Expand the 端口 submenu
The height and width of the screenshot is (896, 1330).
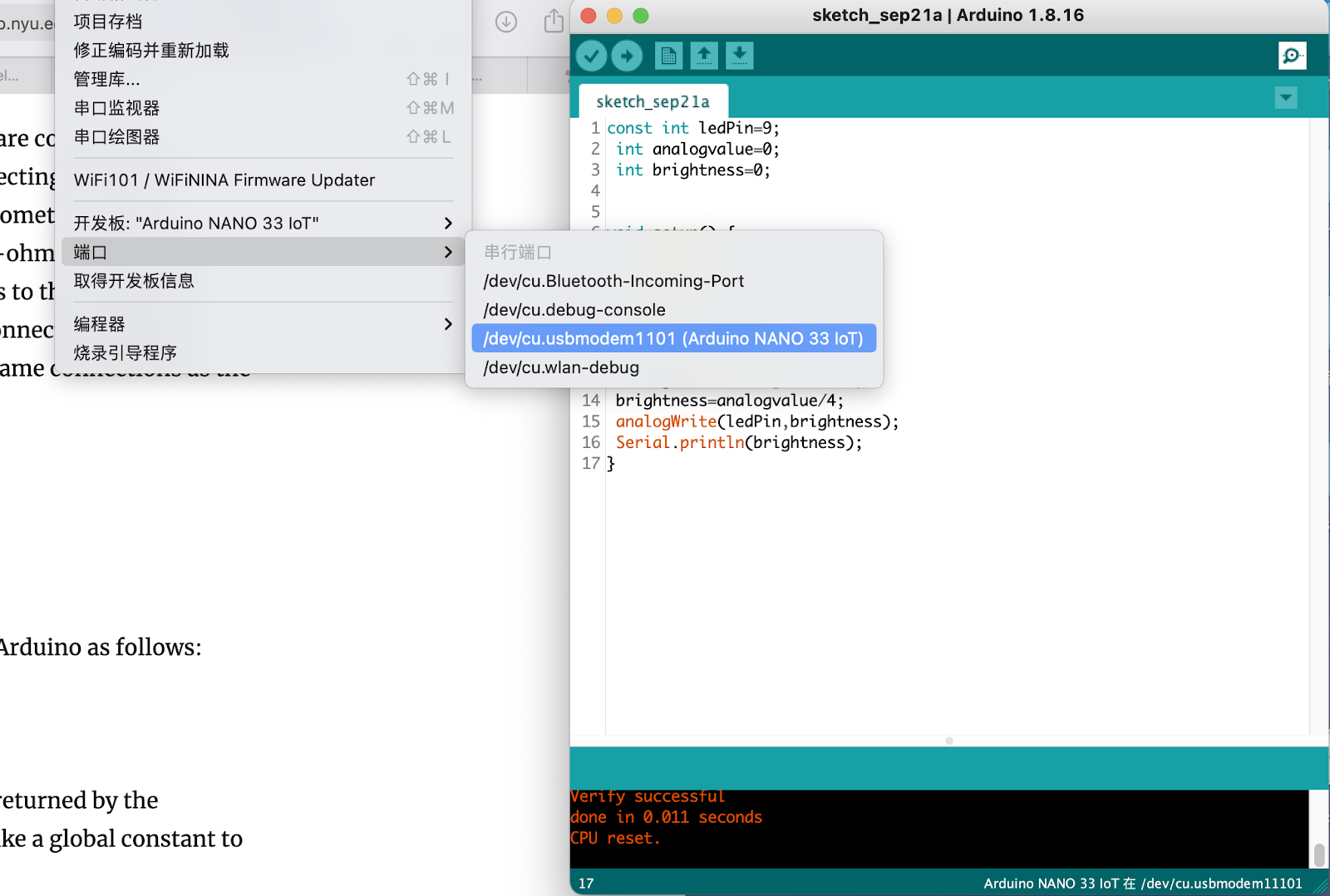[x=263, y=252]
